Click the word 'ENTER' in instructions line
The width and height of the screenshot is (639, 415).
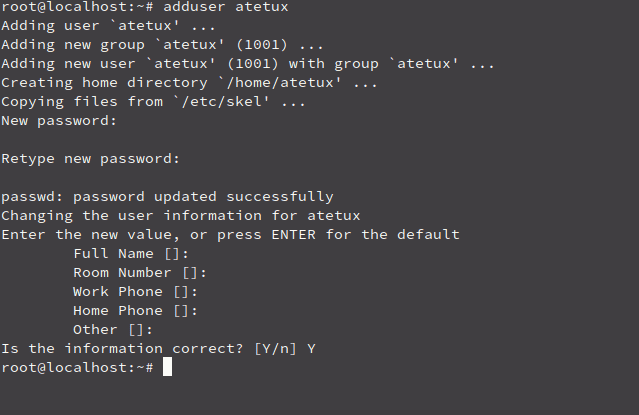tap(293, 235)
